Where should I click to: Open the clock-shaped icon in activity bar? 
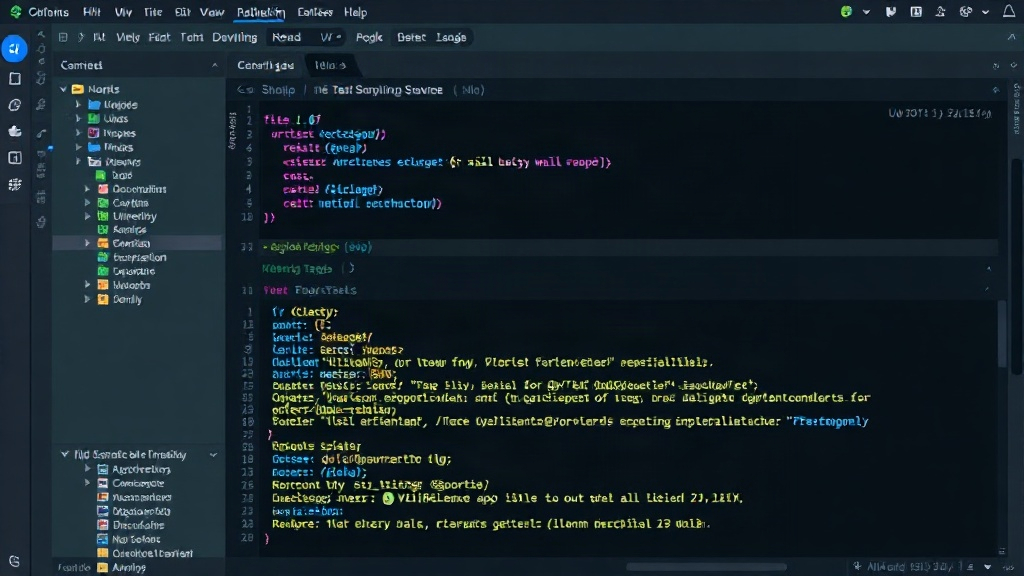pos(14,105)
